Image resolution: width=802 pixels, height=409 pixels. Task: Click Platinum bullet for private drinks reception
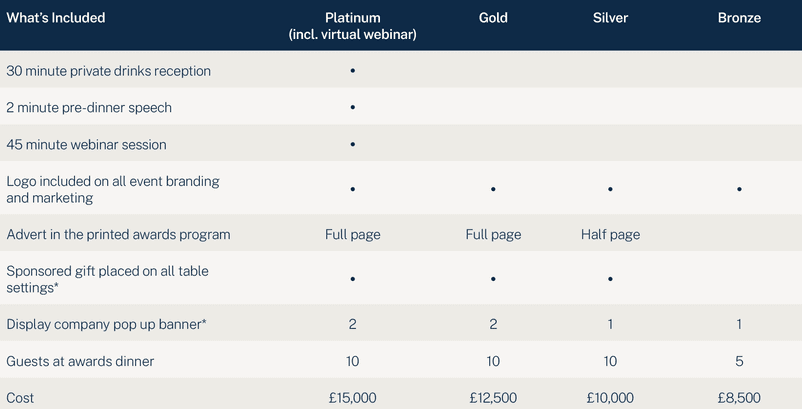point(352,71)
